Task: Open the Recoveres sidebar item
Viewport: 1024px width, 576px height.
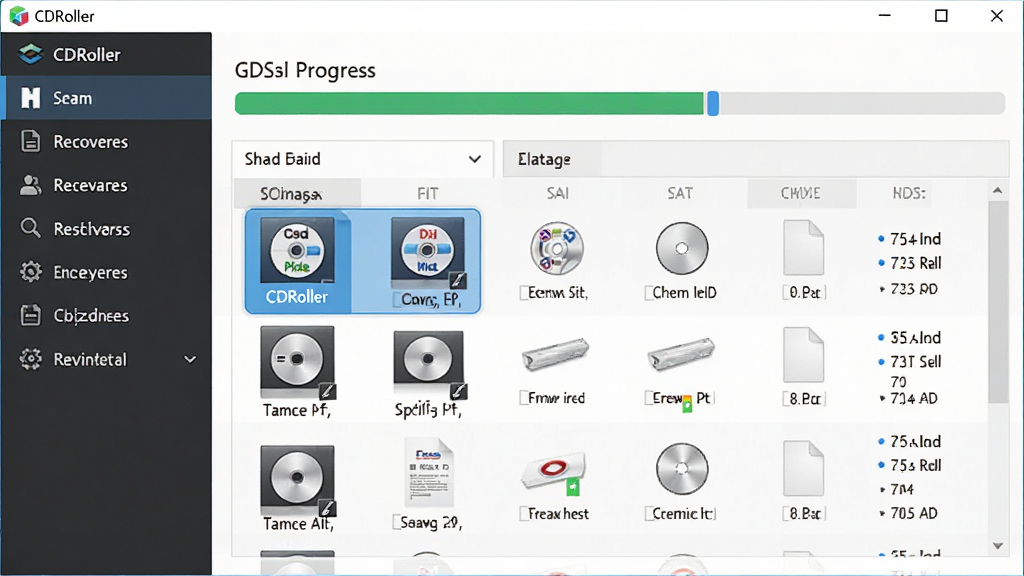Action: [106, 142]
